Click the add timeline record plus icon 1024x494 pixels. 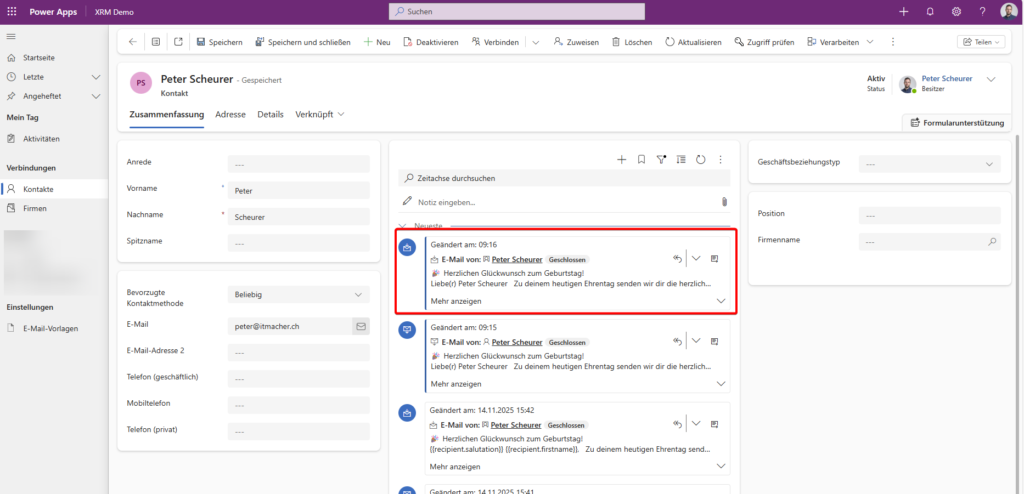click(x=621, y=159)
